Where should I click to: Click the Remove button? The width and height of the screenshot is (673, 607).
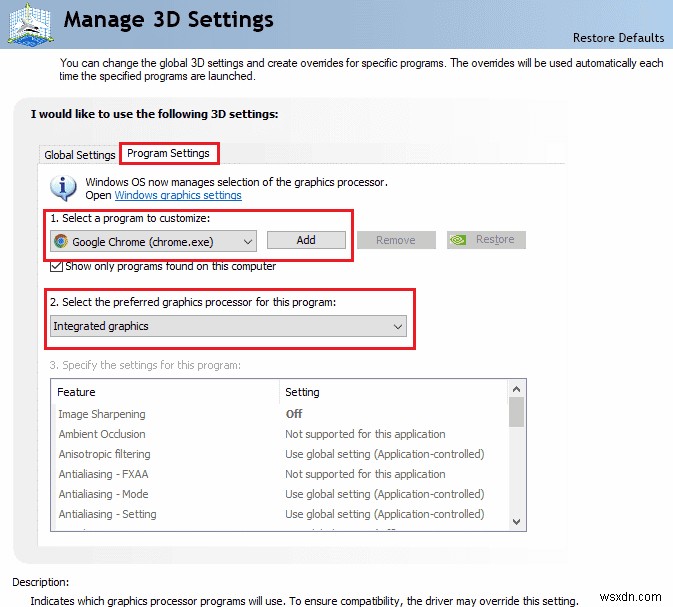[395, 240]
